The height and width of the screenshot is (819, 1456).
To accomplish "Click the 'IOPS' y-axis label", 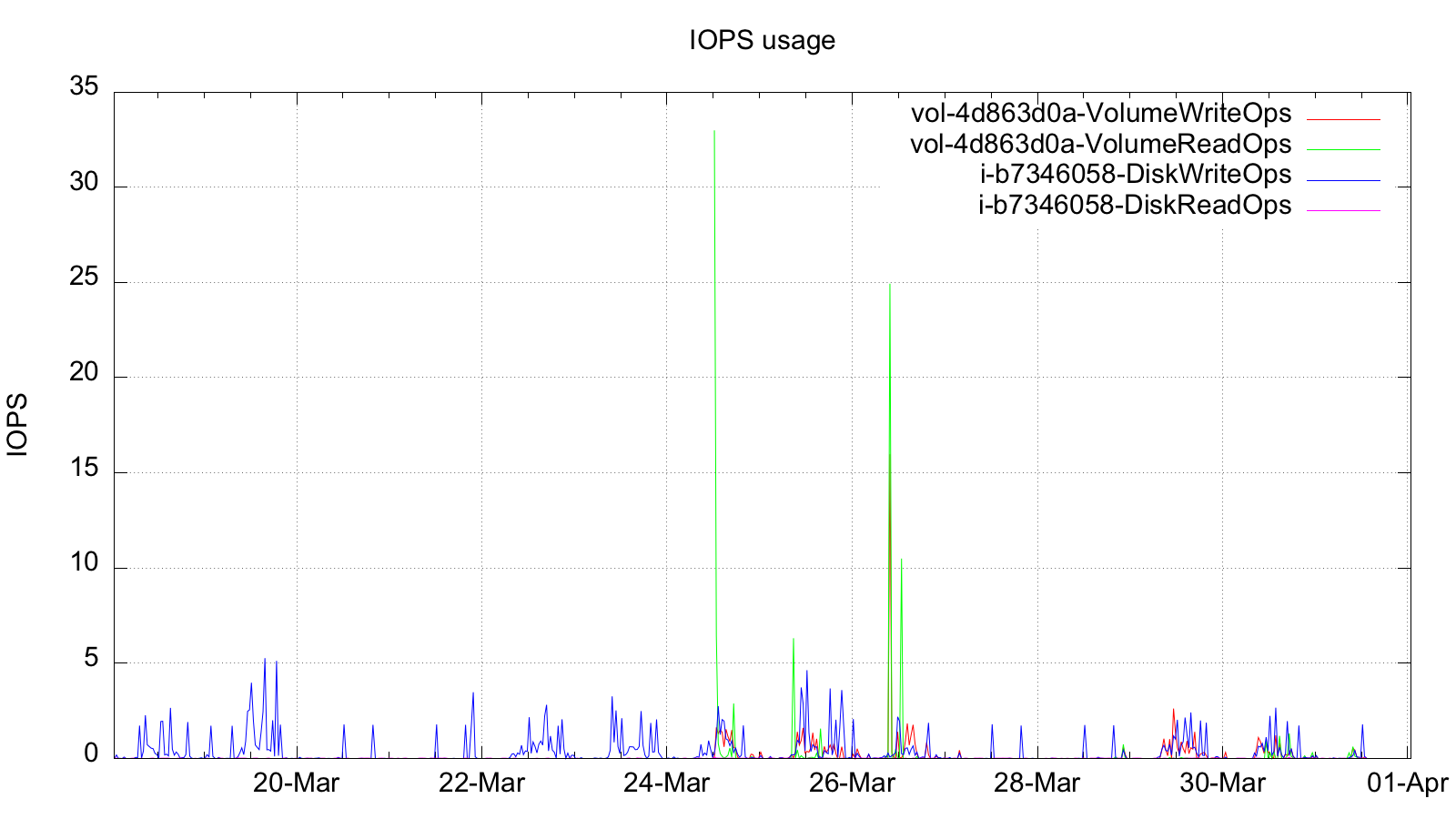I will click(x=17, y=425).
